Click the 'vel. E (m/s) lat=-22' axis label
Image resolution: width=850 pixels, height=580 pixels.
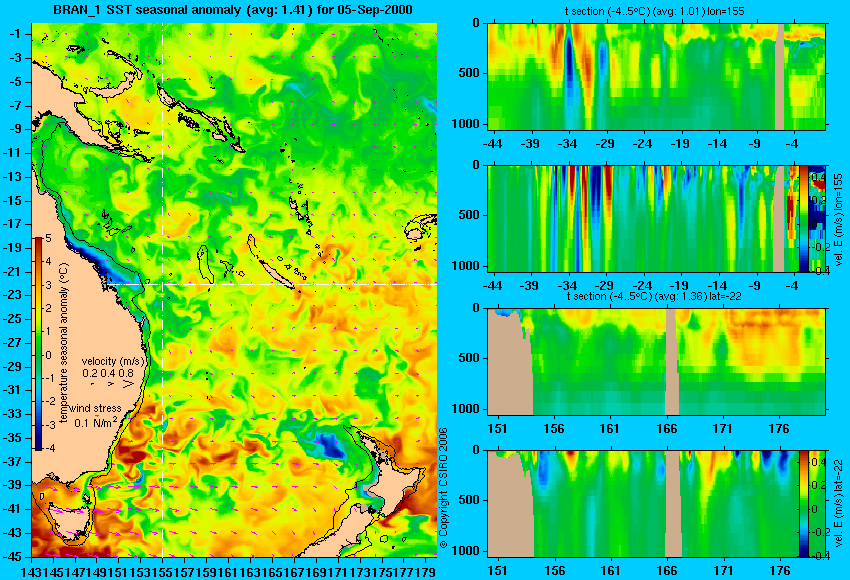838,502
